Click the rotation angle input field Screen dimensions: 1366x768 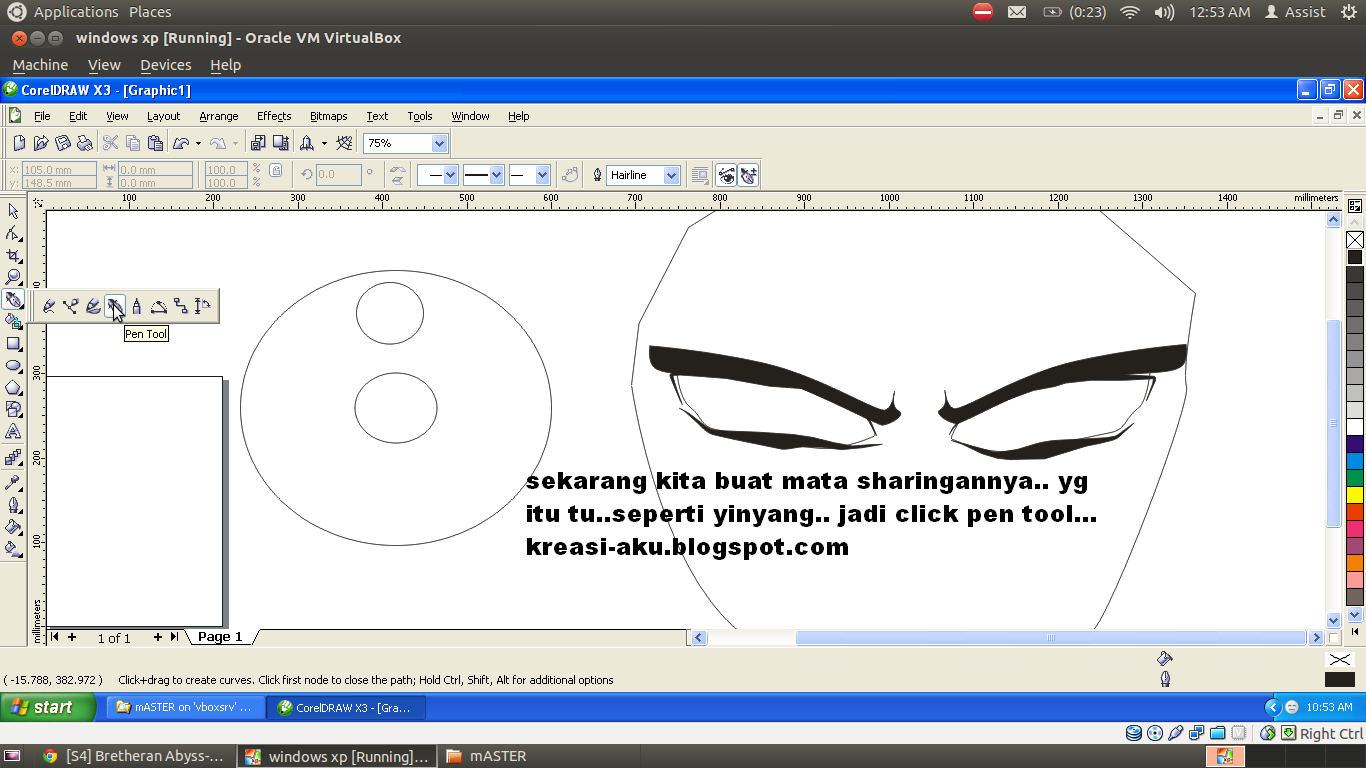point(338,175)
